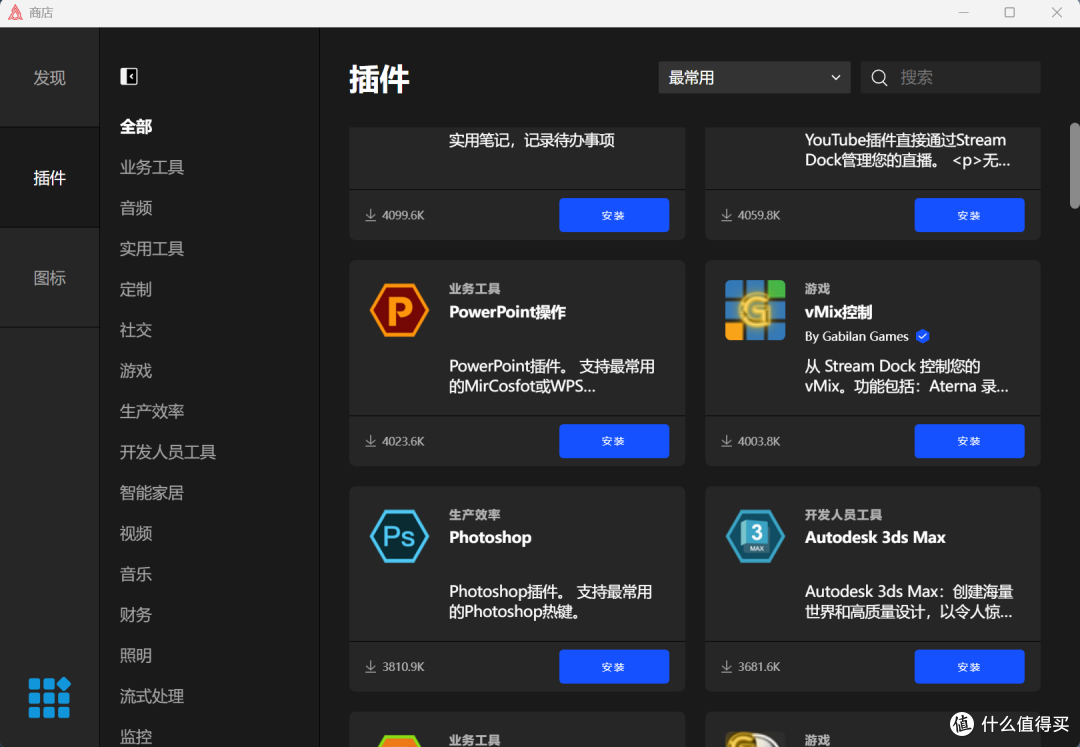Screen dimensions: 1080x747
Task: Select the 实用工具 category
Action: click(x=152, y=249)
